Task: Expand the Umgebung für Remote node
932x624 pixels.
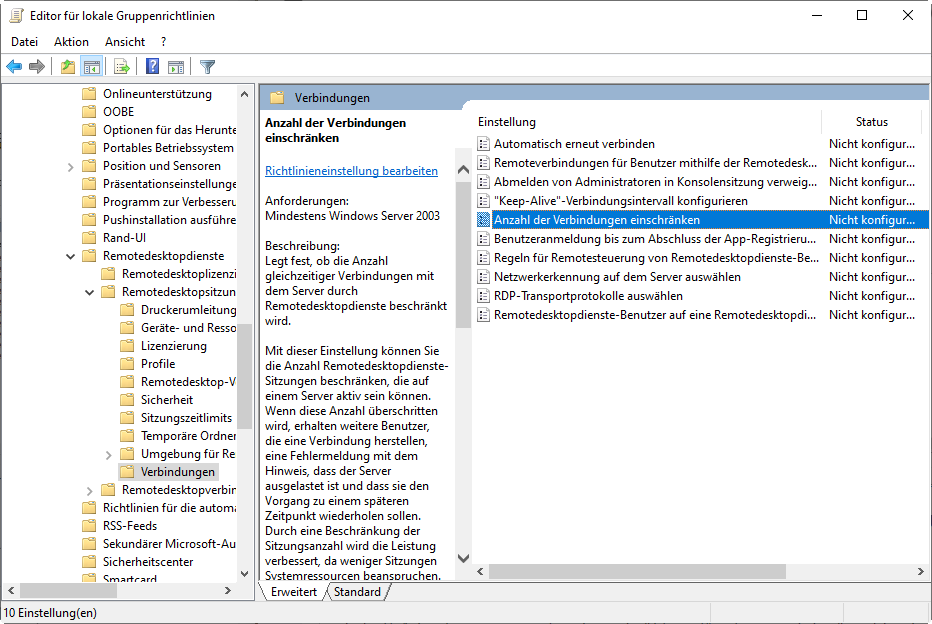Action: coord(109,454)
